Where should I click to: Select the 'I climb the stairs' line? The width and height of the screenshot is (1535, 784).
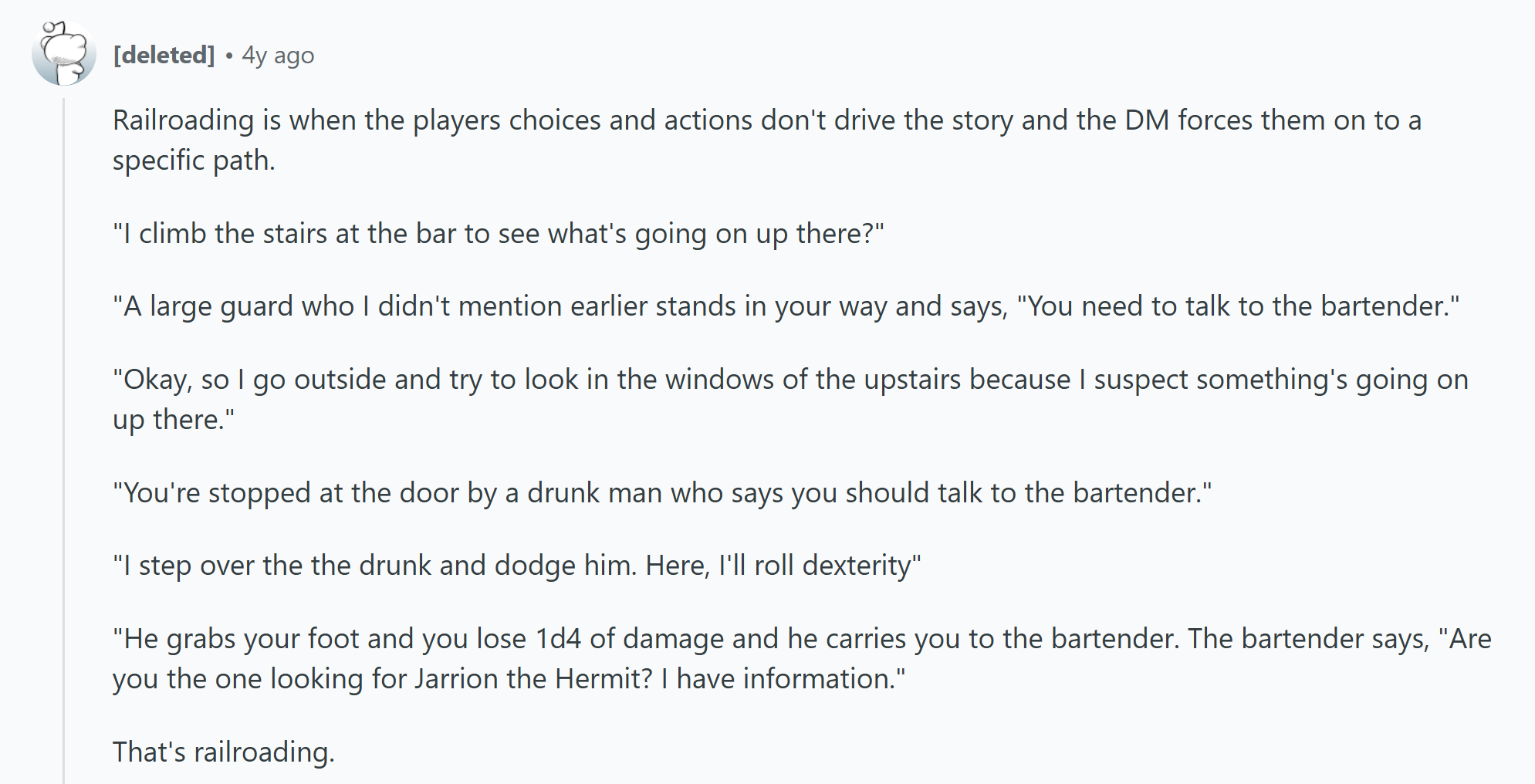[499, 234]
